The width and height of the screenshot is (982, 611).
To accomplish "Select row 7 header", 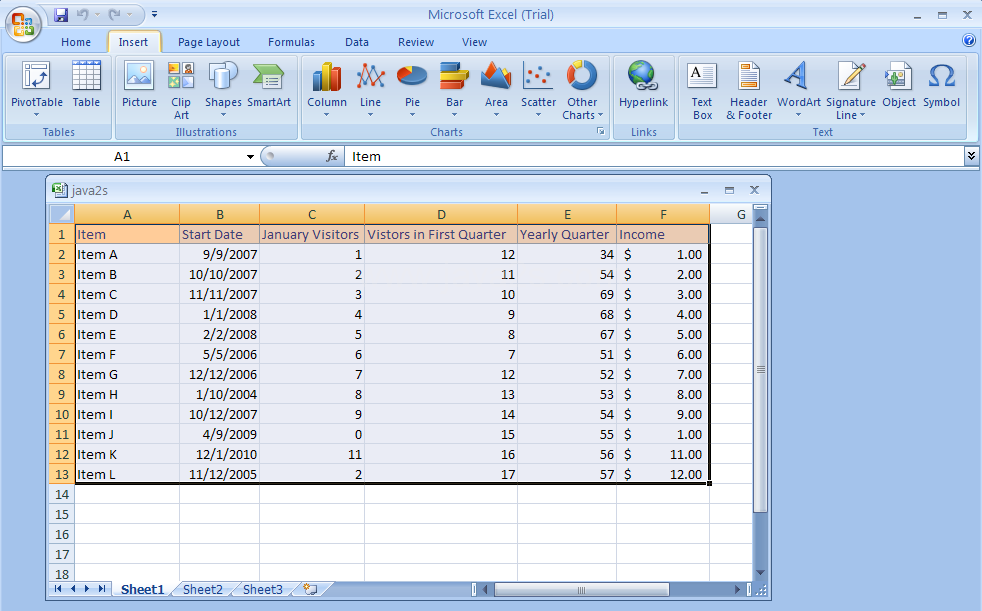I will [x=61, y=354].
